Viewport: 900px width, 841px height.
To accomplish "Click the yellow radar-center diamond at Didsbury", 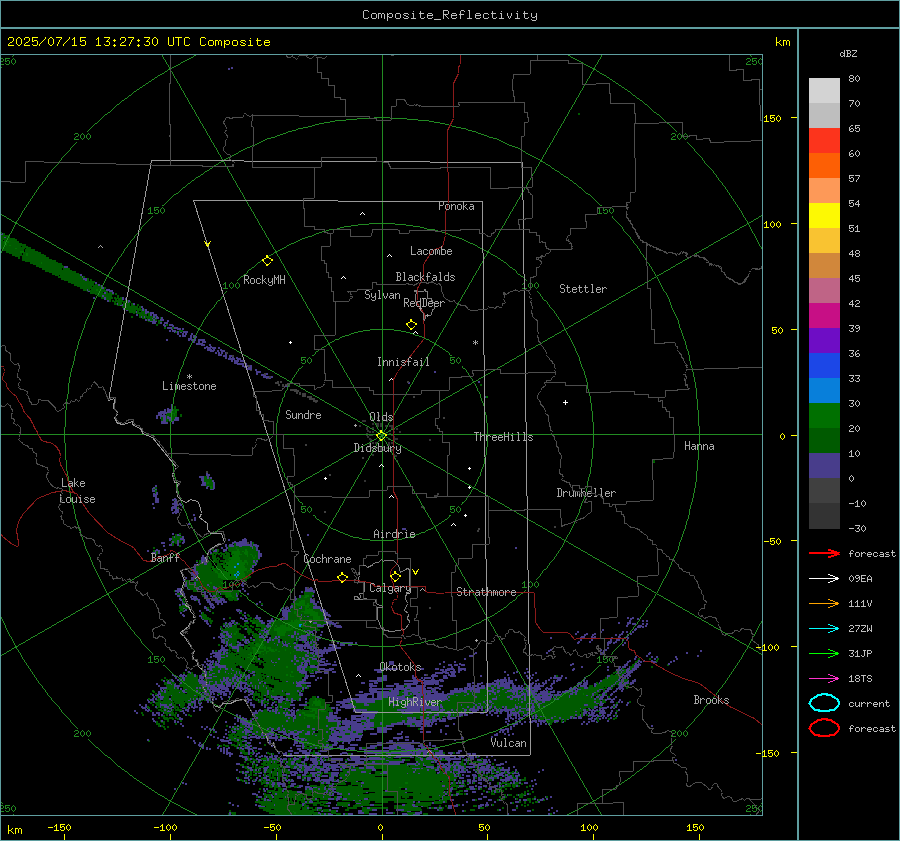I will (381, 436).
